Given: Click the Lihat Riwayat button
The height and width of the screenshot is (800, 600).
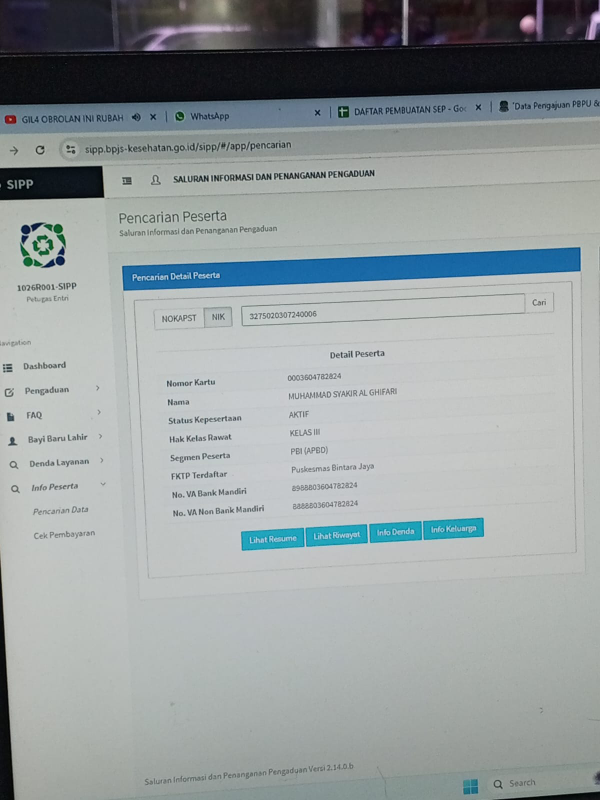Looking at the screenshot, I should click(x=336, y=536).
